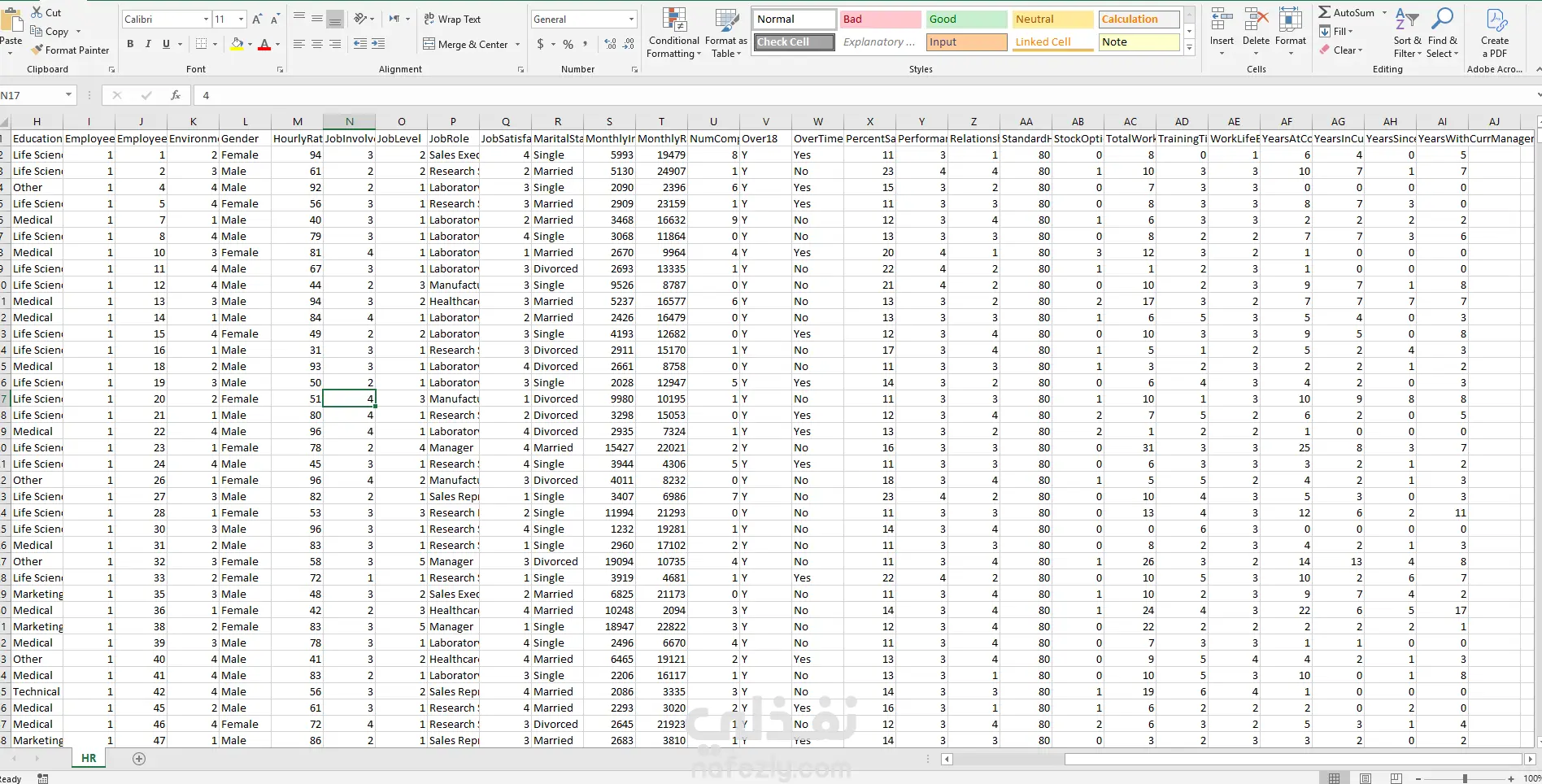Screen dimensions: 1542x784
Task: Apply the Neutral cell style
Action: point(1052,19)
